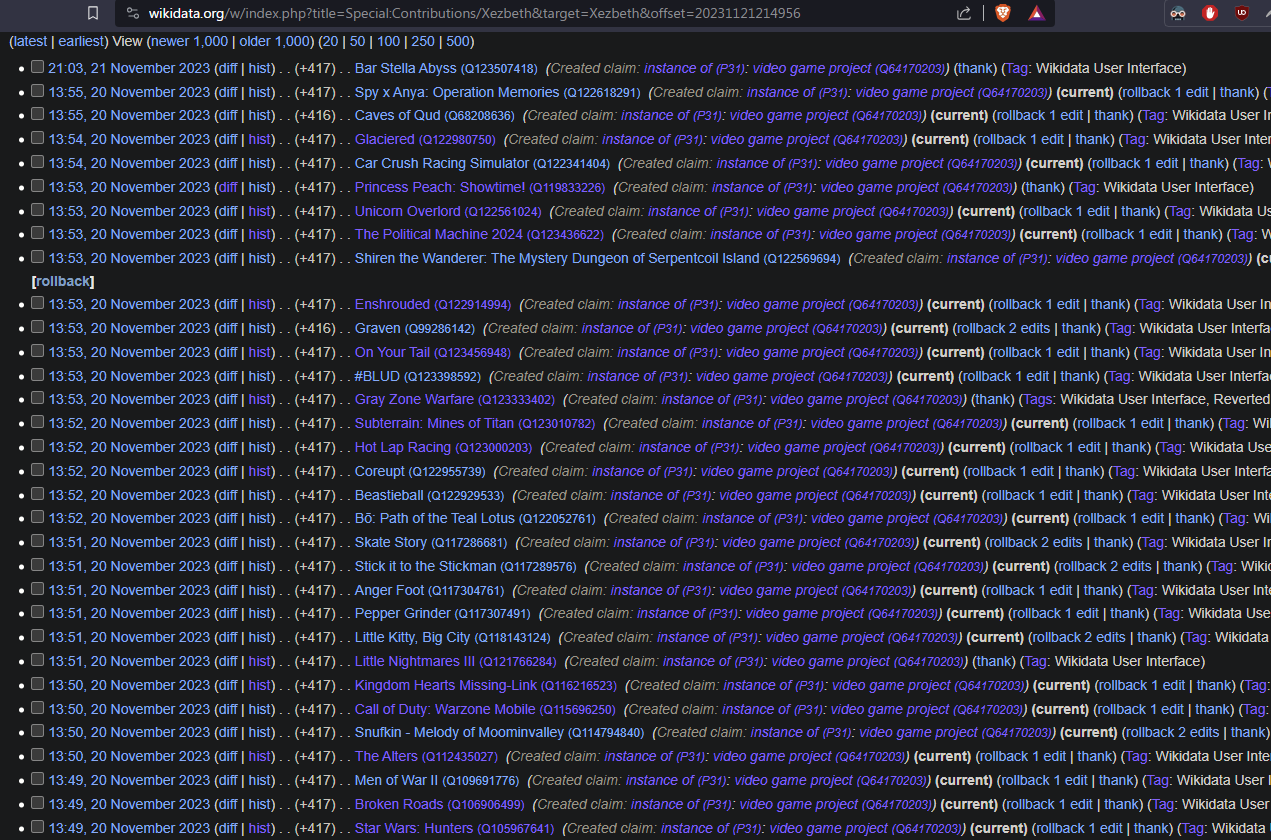Open the Hot Lap Racing item
The height and width of the screenshot is (840, 1271).
tap(443, 447)
